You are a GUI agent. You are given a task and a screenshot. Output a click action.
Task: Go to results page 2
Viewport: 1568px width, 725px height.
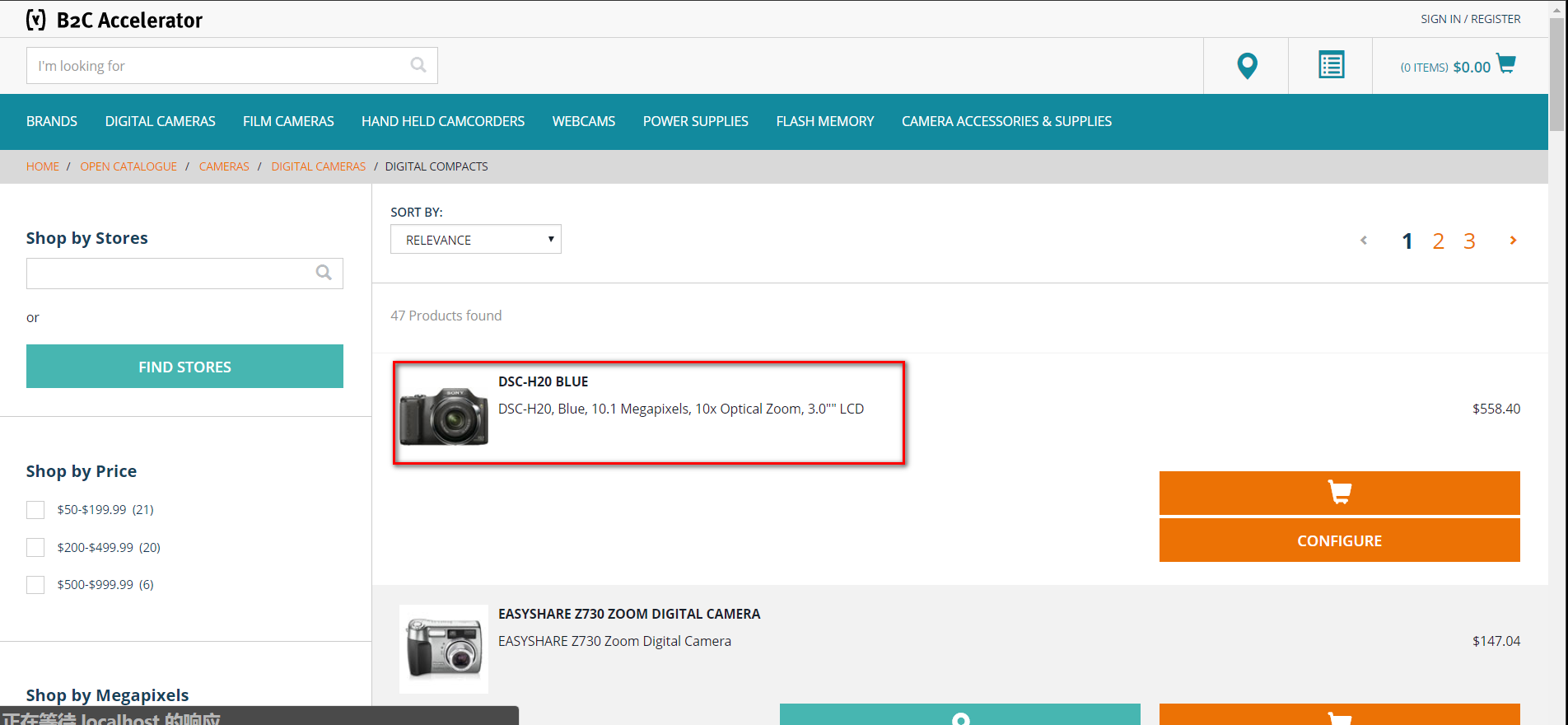pyautogui.click(x=1438, y=241)
